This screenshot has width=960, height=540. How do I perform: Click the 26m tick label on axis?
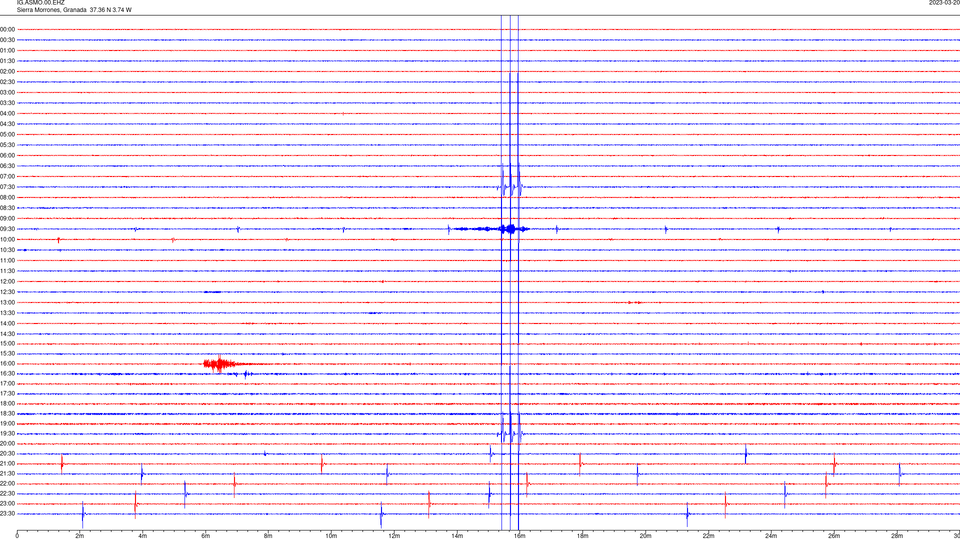(x=834, y=536)
